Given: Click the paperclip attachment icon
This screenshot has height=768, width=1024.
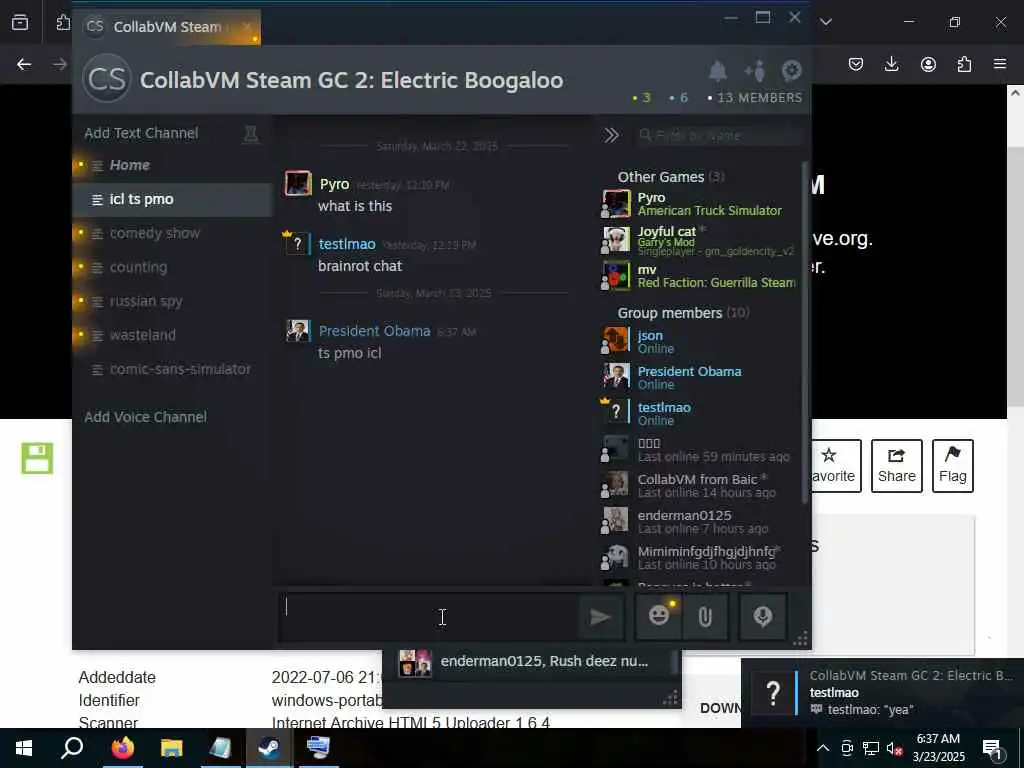Looking at the screenshot, I should (705, 616).
